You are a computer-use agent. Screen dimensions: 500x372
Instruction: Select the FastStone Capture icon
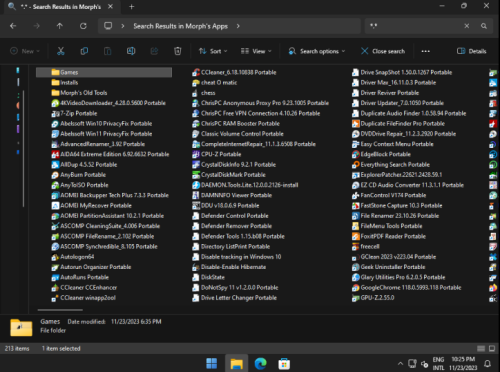click(356, 206)
